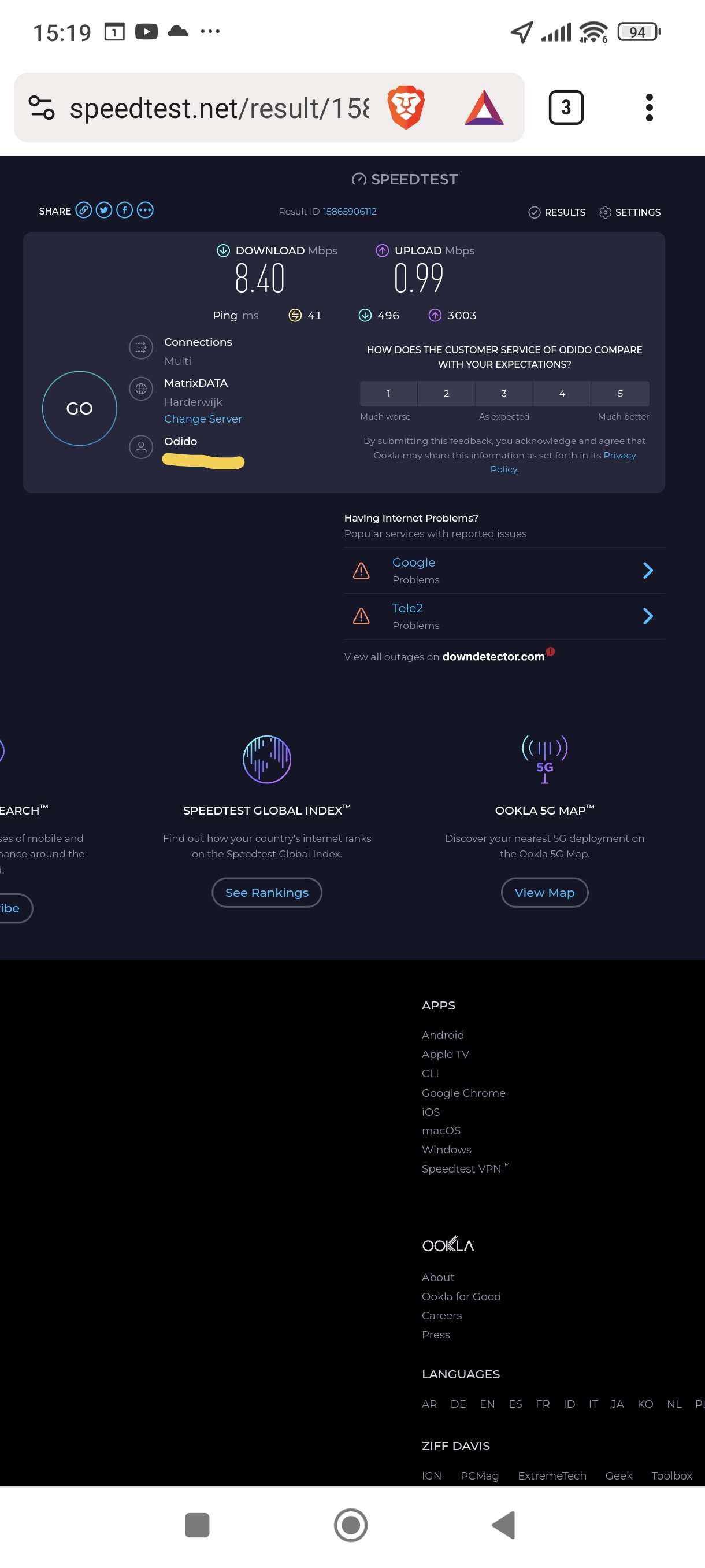Image resolution: width=705 pixels, height=1568 pixels.
Task: Open Careers footer link
Action: coord(441,1315)
